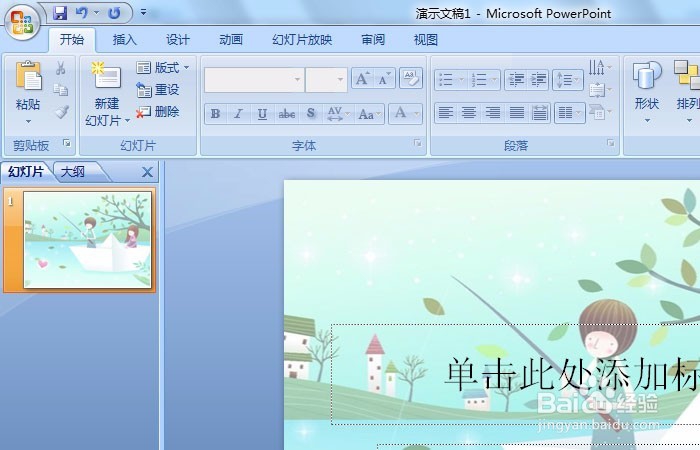
Task: Open the font name combo box
Action: pyautogui.click(x=254, y=80)
